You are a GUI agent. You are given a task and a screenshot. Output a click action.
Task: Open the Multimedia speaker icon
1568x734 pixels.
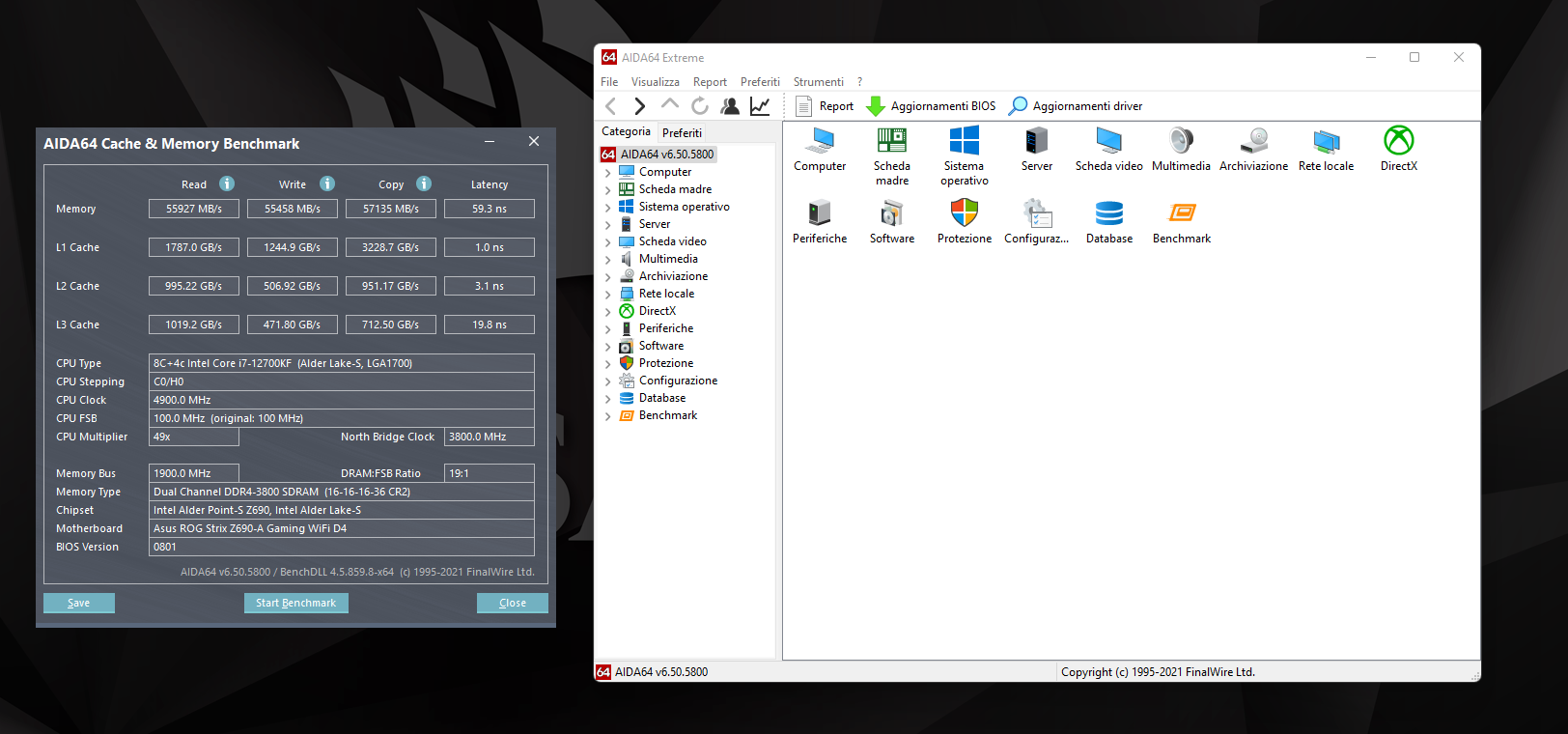pyautogui.click(x=1181, y=141)
